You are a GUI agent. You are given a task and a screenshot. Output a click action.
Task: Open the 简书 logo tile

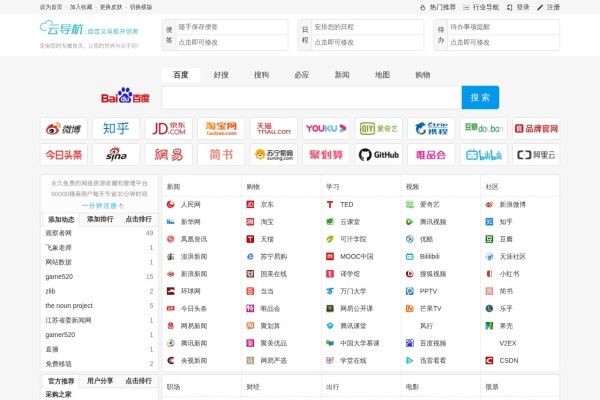click(x=221, y=155)
